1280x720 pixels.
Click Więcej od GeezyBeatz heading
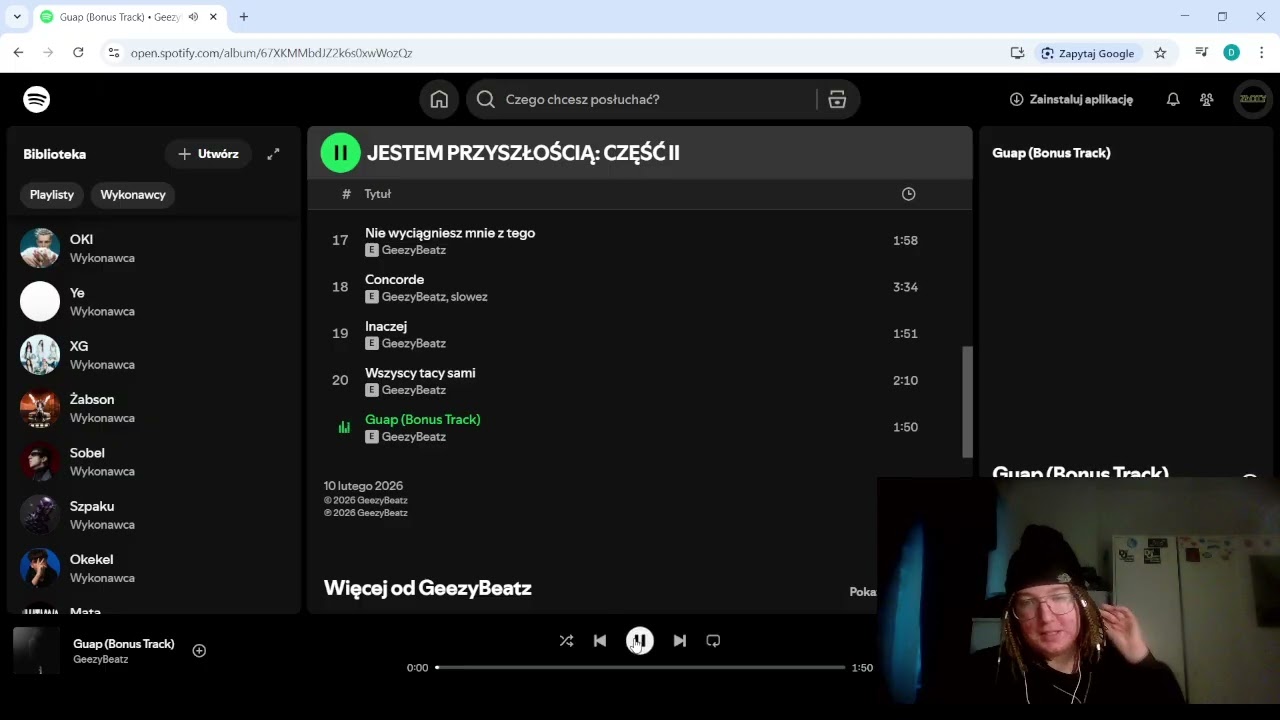click(x=427, y=588)
